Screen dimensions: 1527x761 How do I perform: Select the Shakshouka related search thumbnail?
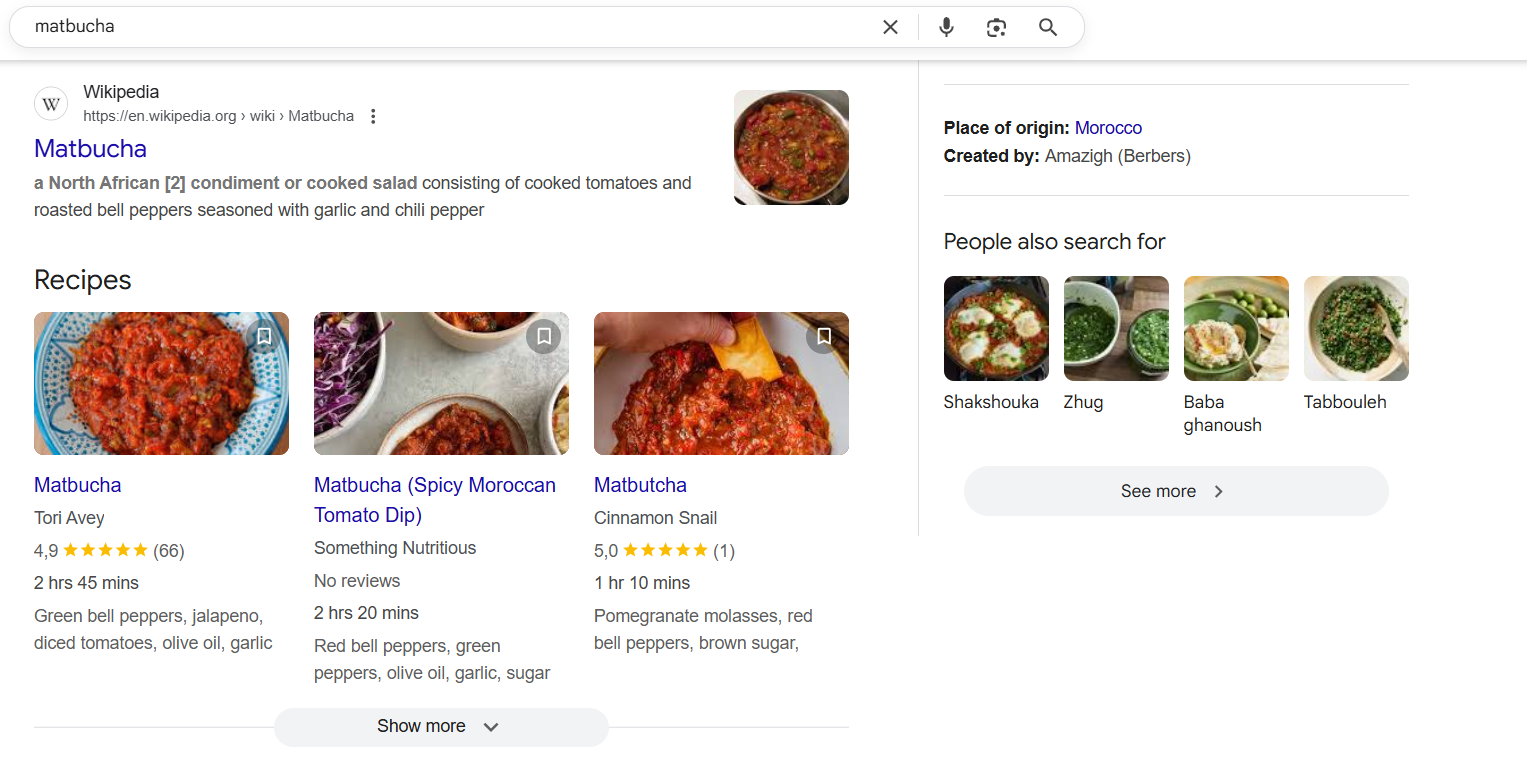tap(996, 329)
